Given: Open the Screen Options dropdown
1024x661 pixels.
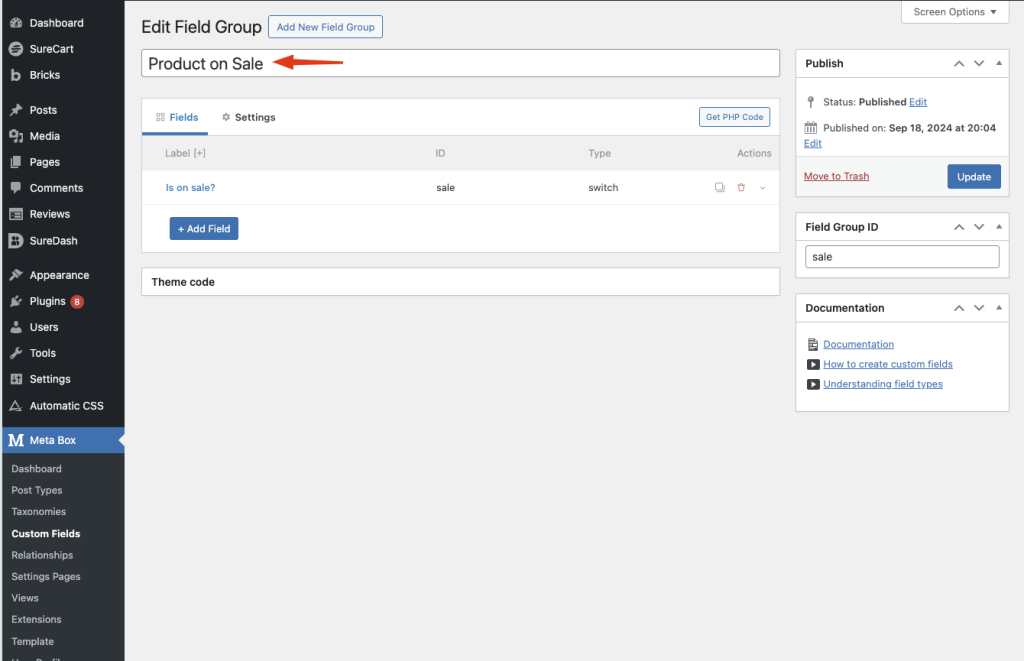Looking at the screenshot, I should coord(955,12).
